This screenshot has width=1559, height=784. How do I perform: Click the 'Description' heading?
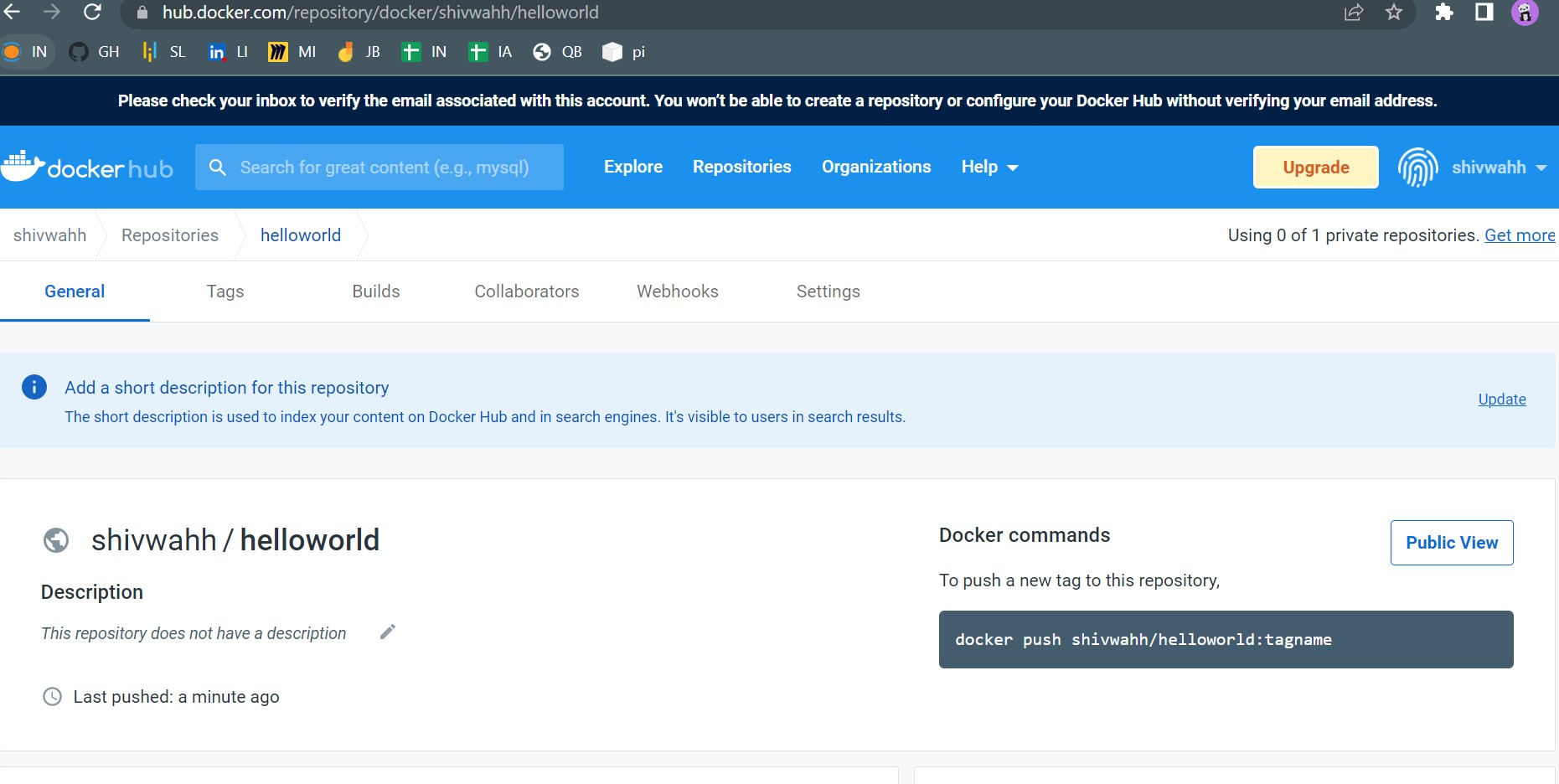[92, 592]
